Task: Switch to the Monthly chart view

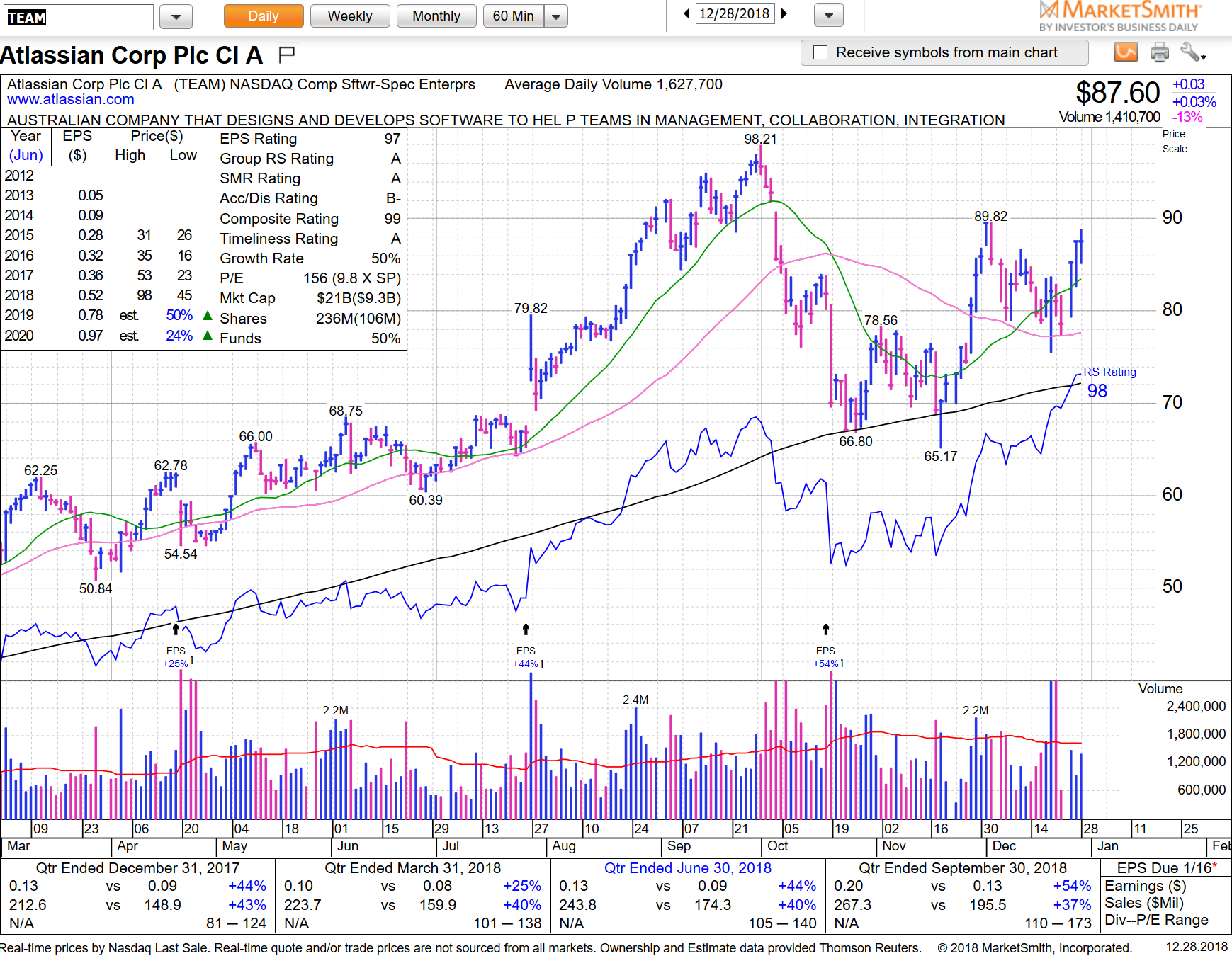Action: click(x=436, y=16)
